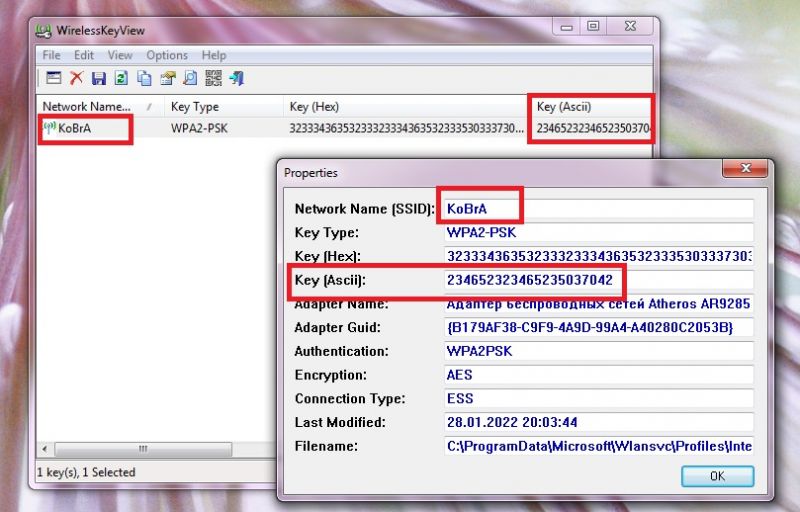This screenshot has height=512, width=800.
Task: Click the Copy toolbar icon
Action: click(x=145, y=78)
